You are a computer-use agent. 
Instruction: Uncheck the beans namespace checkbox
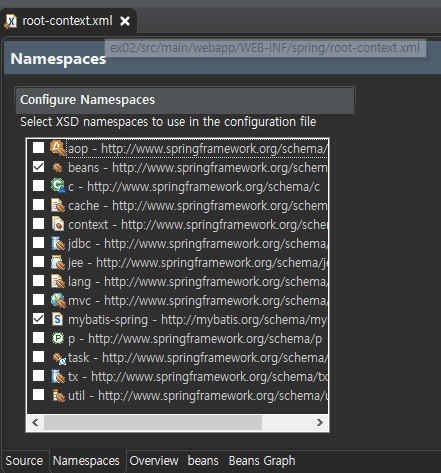click(x=38, y=167)
